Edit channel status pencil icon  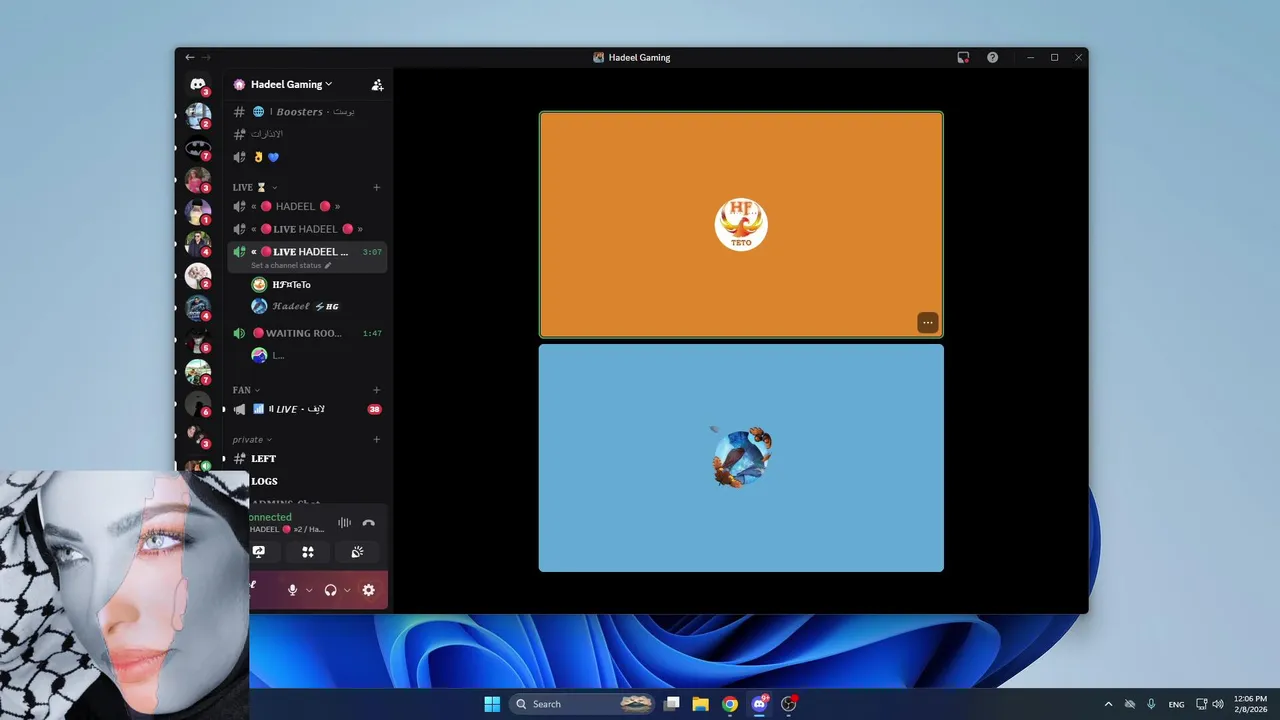[328, 265]
